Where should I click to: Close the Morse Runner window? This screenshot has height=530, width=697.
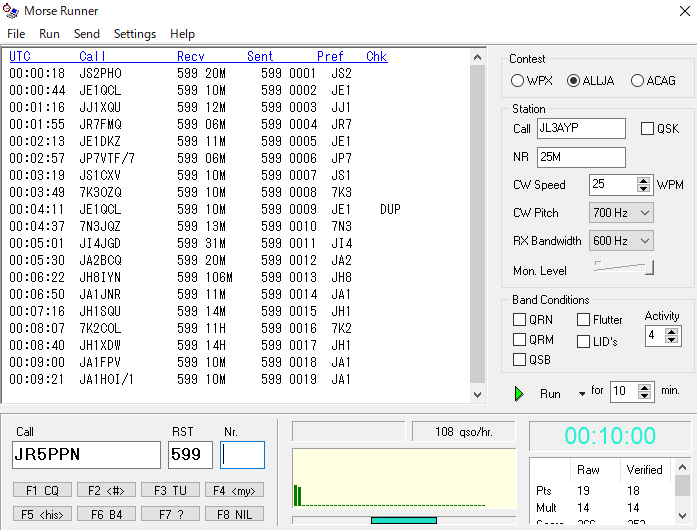click(x=685, y=11)
